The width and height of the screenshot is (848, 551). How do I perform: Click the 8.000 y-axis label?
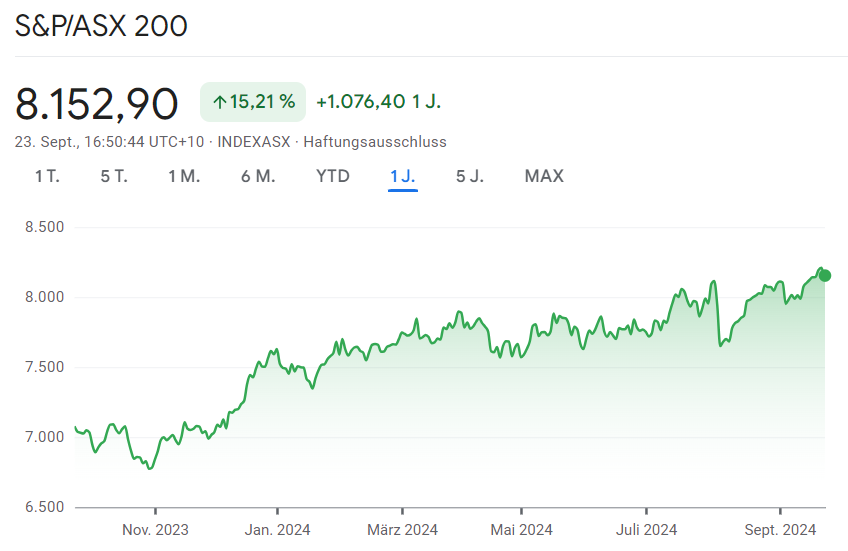(44, 297)
